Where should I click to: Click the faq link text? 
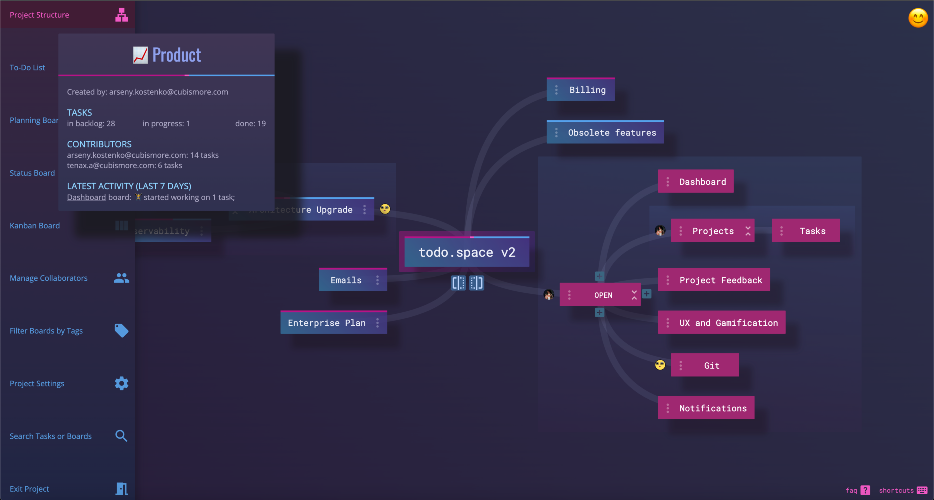pos(851,490)
